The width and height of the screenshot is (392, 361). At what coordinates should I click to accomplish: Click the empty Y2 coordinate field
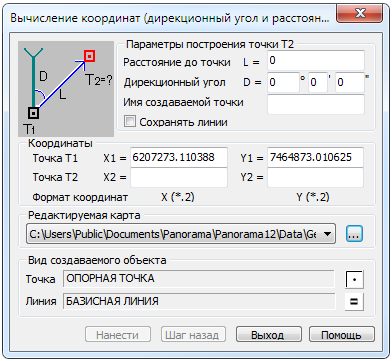pos(315,177)
